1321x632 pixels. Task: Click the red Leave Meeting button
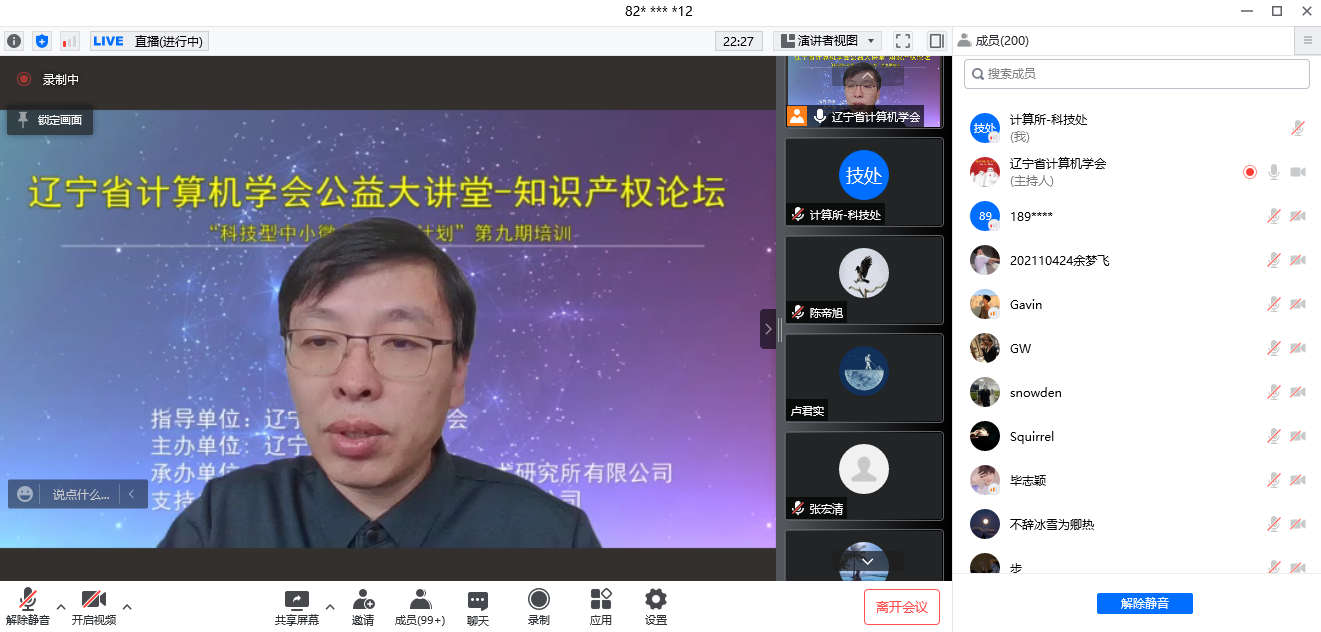tap(902, 607)
